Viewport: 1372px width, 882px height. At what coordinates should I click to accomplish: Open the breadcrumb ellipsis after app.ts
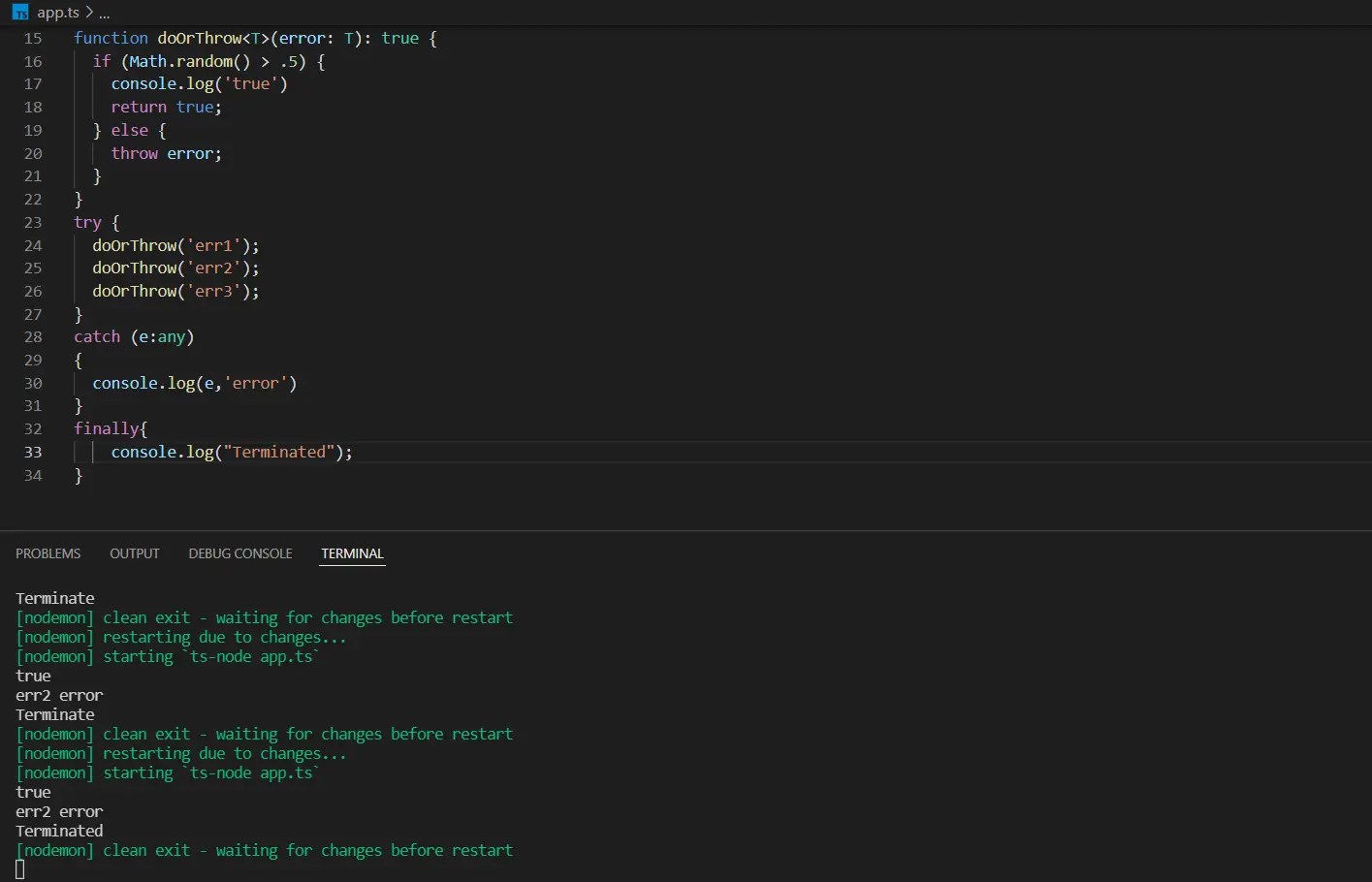click(x=105, y=14)
